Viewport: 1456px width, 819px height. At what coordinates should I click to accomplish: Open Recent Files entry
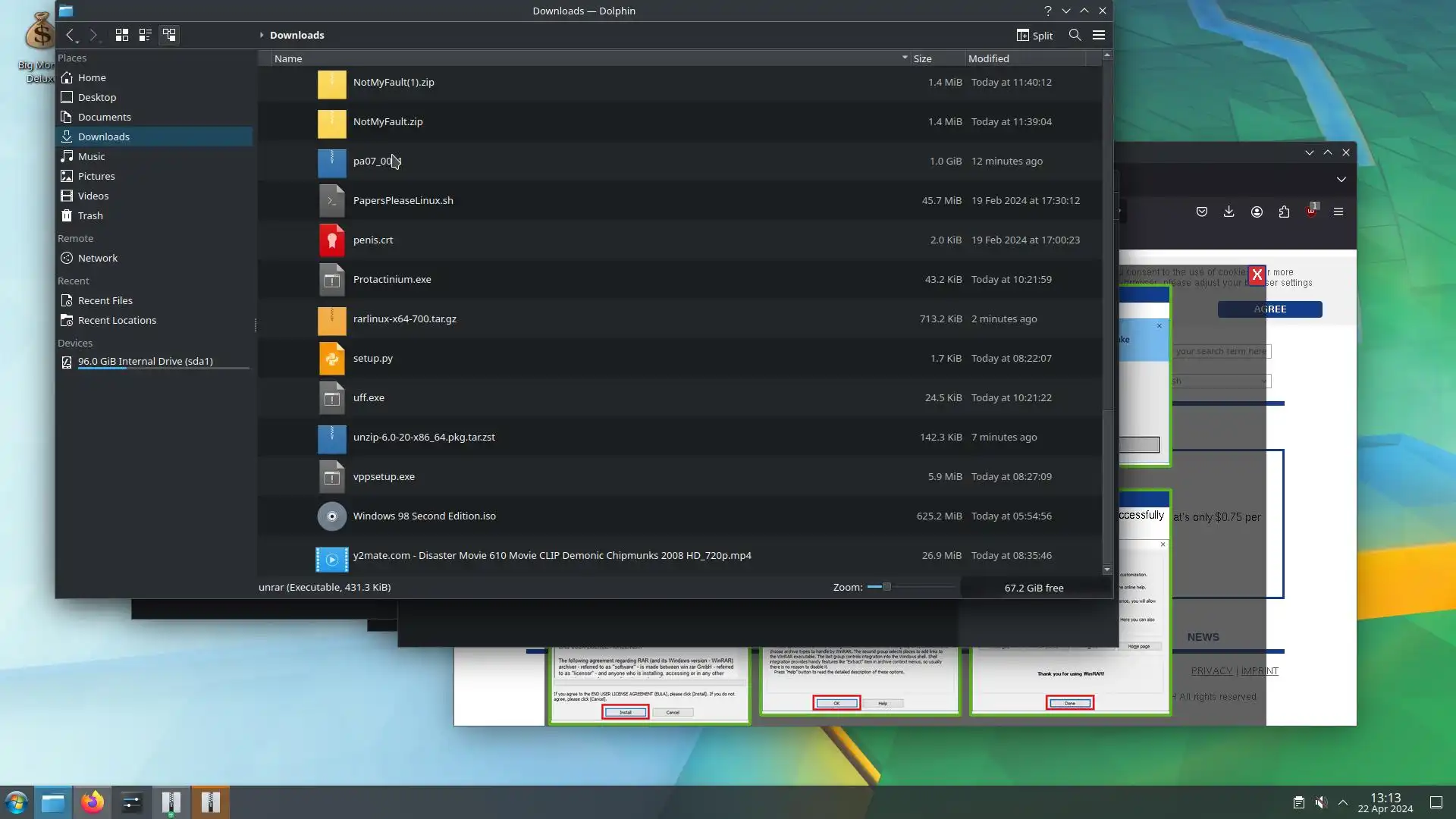point(105,300)
